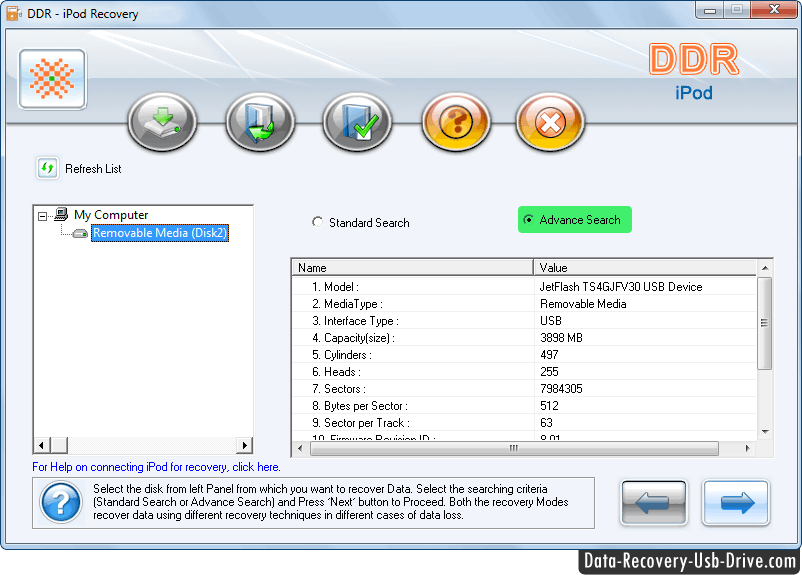
Task: Click the '3. Interface Type :' row name
Action: pos(355,321)
